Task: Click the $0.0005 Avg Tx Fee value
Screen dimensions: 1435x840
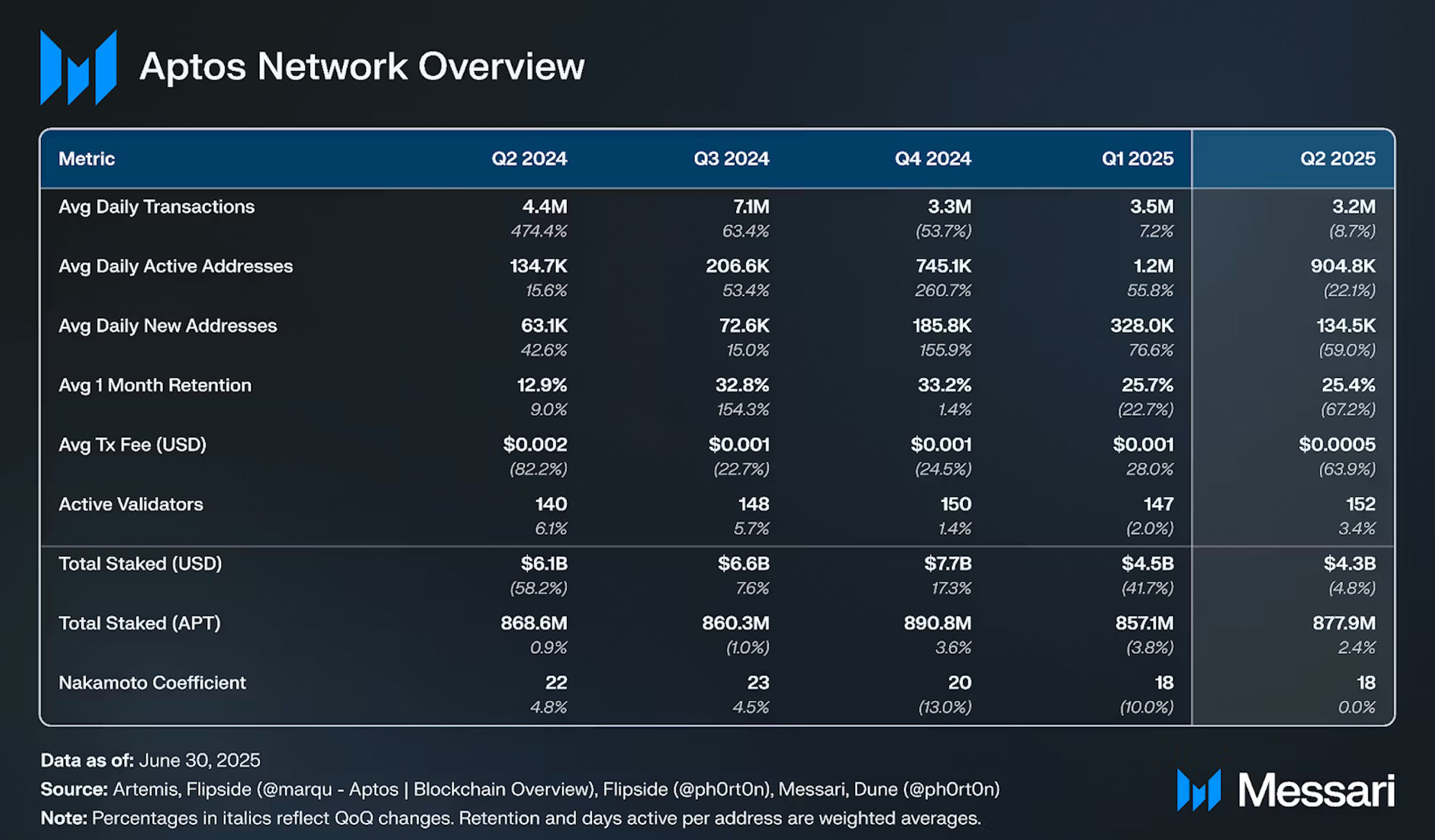Action: [1339, 445]
